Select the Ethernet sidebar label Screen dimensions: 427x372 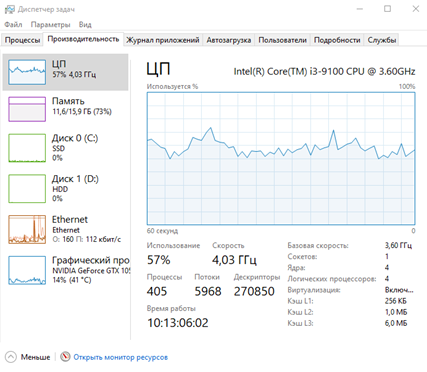tap(70, 219)
